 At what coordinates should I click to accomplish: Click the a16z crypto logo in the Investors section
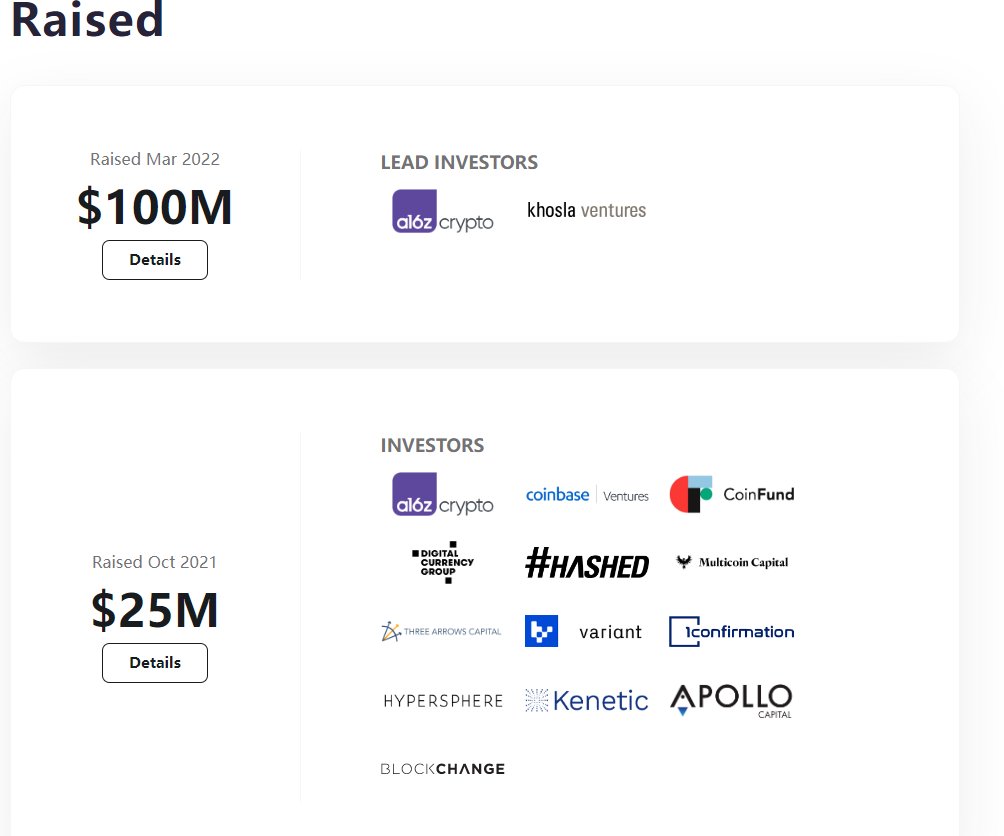pyautogui.click(x=442, y=494)
